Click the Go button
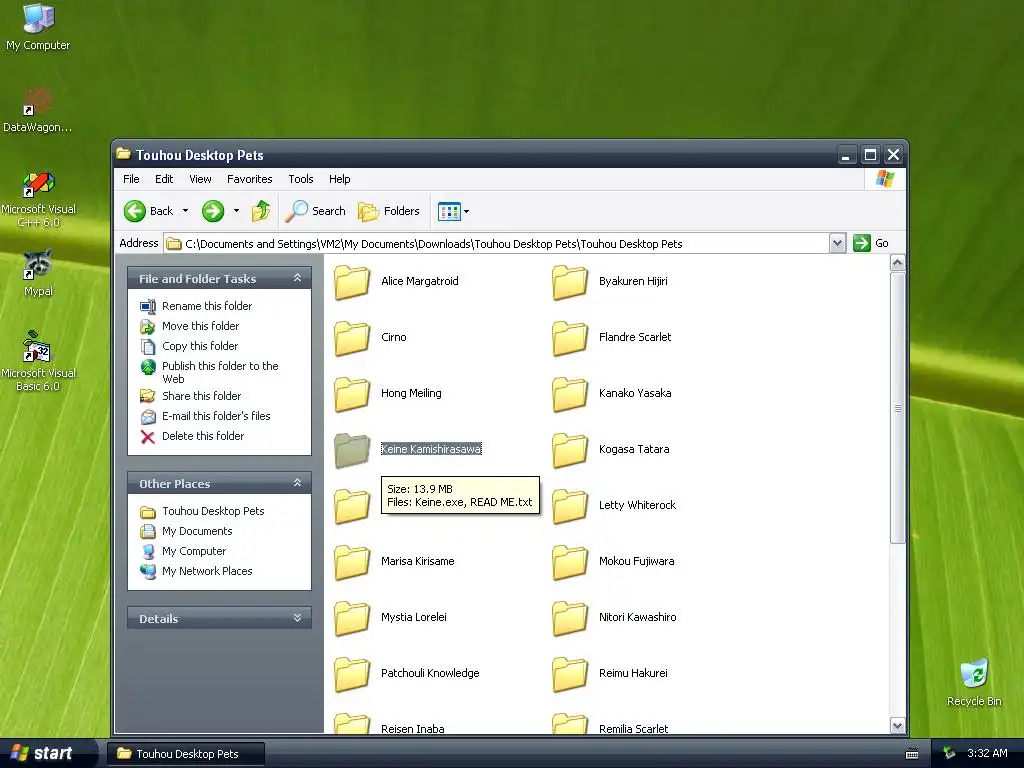1024x768 pixels. click(x=871, y=243)
